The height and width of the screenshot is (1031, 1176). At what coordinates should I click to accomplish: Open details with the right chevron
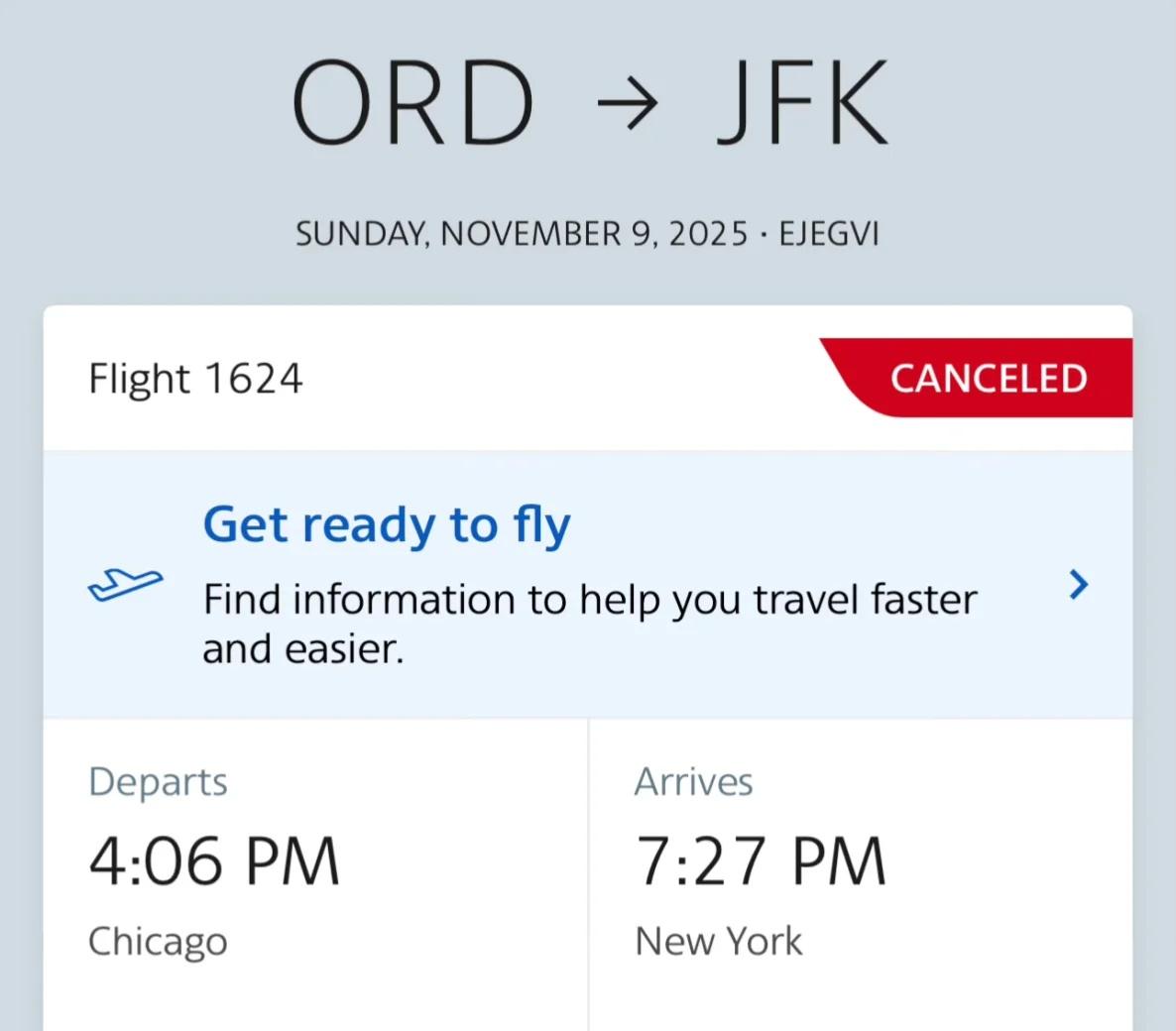click(1079, 585)
